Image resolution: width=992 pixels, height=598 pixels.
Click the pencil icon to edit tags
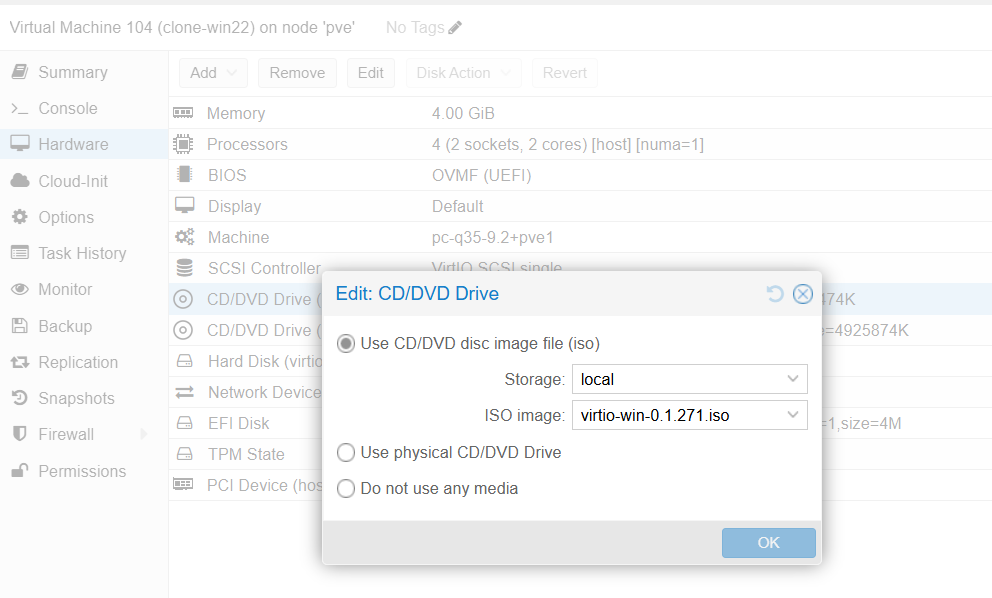[x=455, y=28]
